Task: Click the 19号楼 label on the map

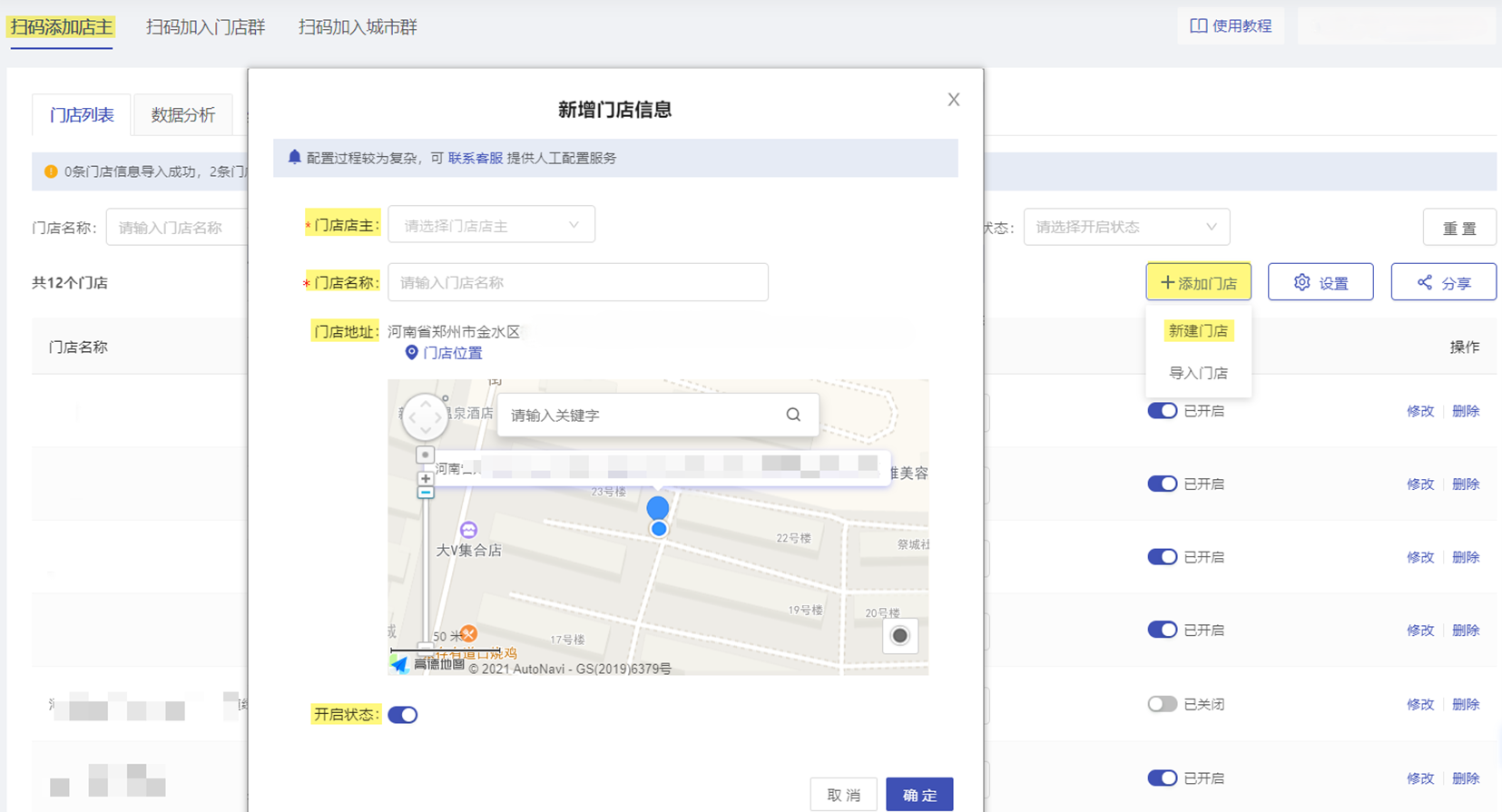Action: (805, 610)
